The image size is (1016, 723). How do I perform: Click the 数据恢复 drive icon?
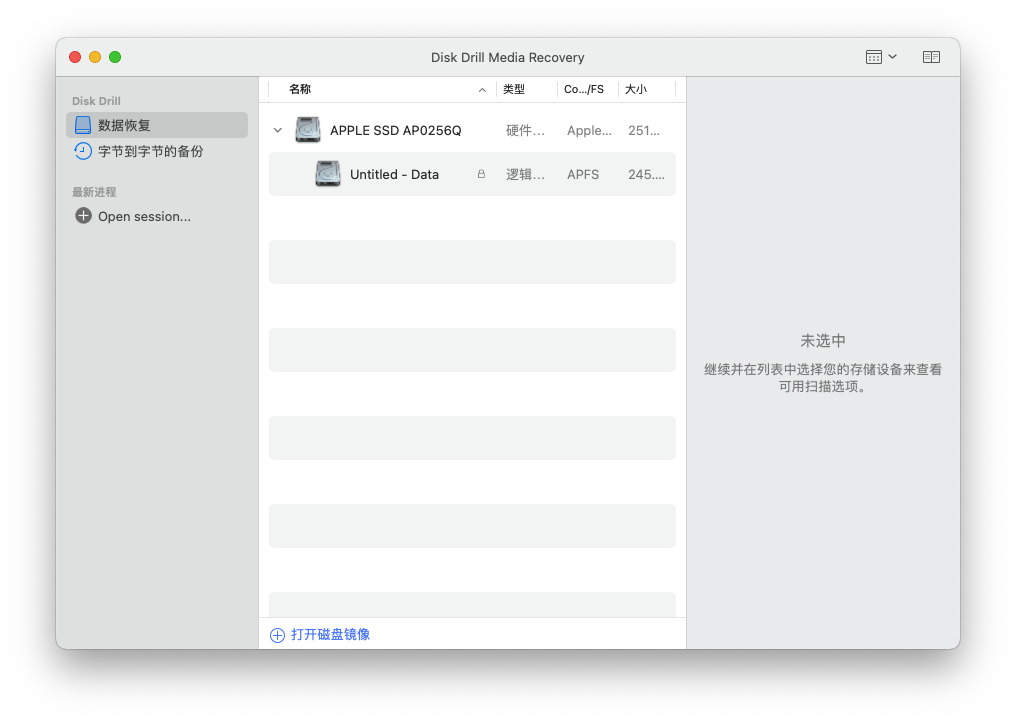83,125
